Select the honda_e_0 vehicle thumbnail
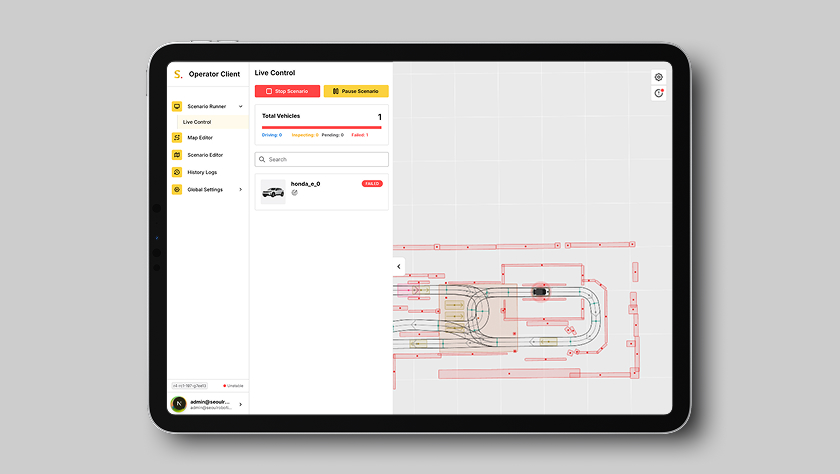The width and height of the screenshot is (840, 474). 272,191
